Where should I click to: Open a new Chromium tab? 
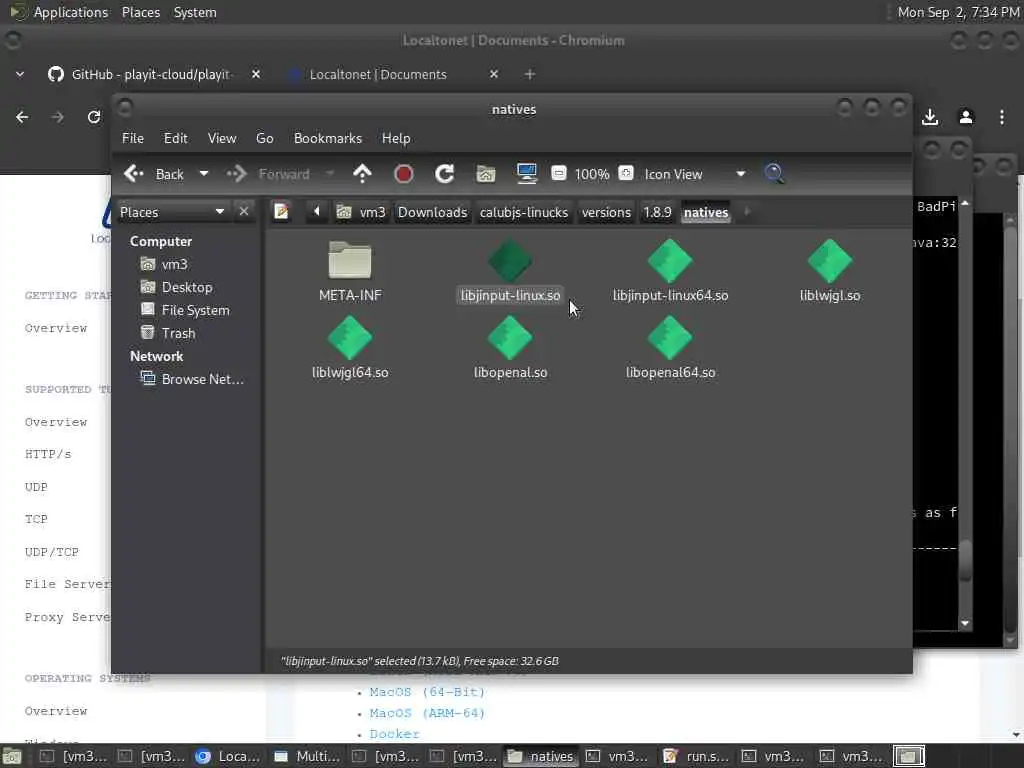pyautogui.click(x=530, y=74)
